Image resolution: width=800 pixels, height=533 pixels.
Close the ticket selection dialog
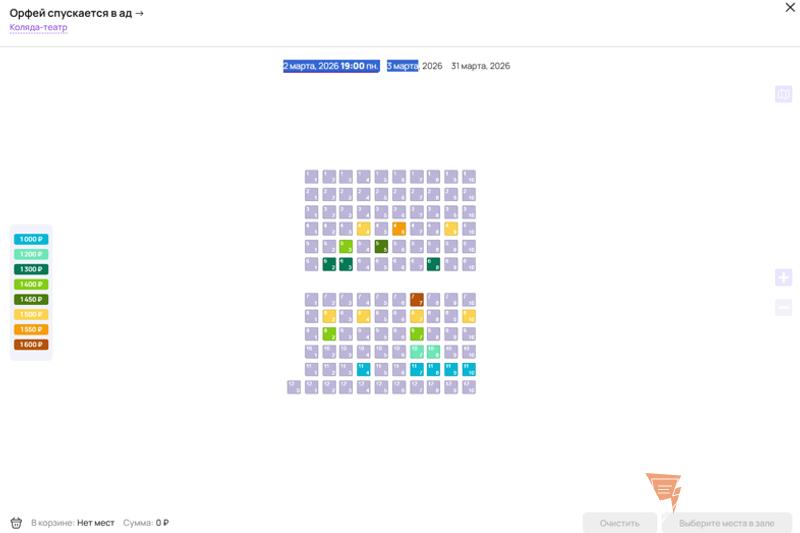point(789,8)
